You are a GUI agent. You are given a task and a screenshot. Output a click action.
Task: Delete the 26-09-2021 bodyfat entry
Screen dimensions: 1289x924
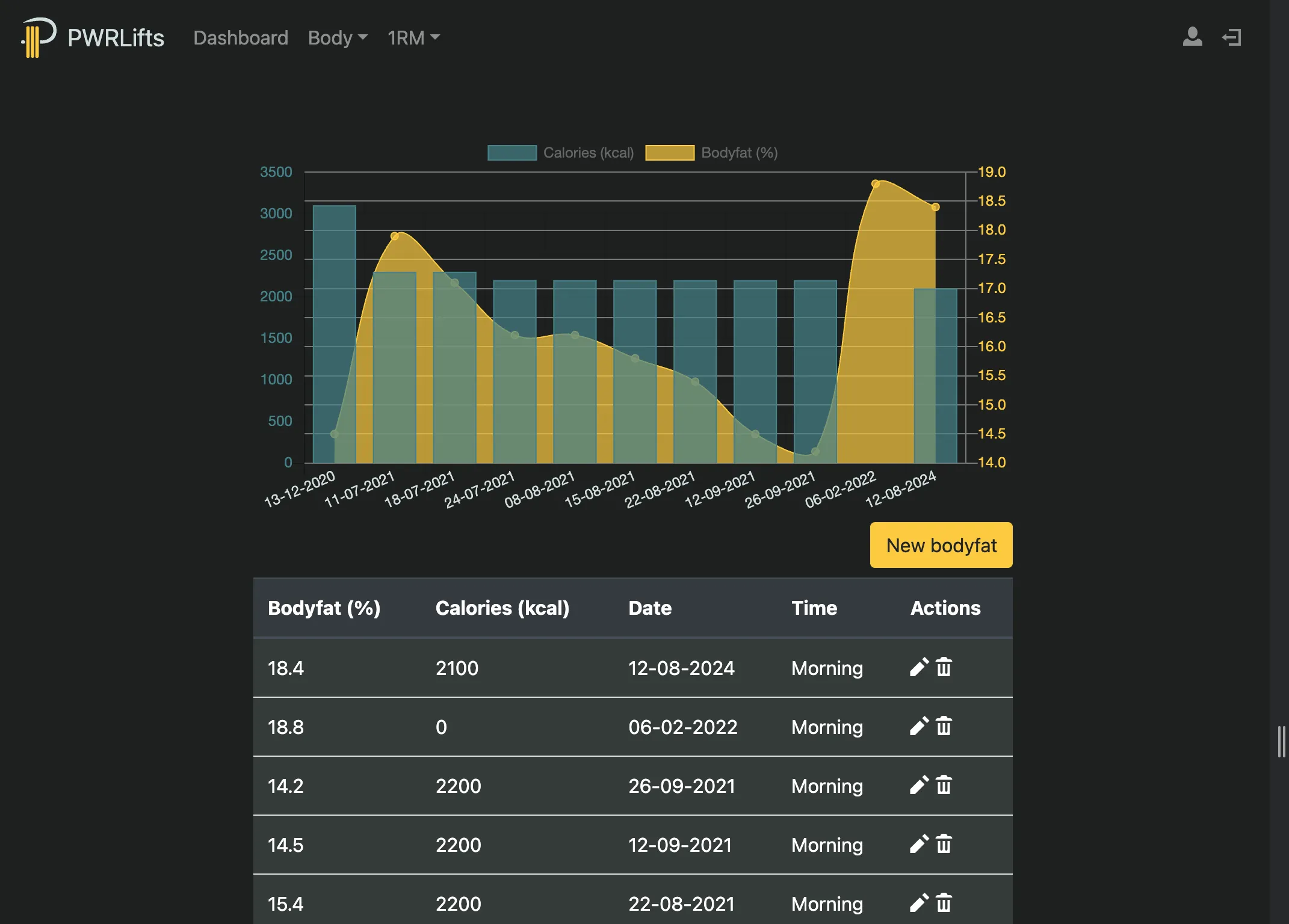point(944,785)
